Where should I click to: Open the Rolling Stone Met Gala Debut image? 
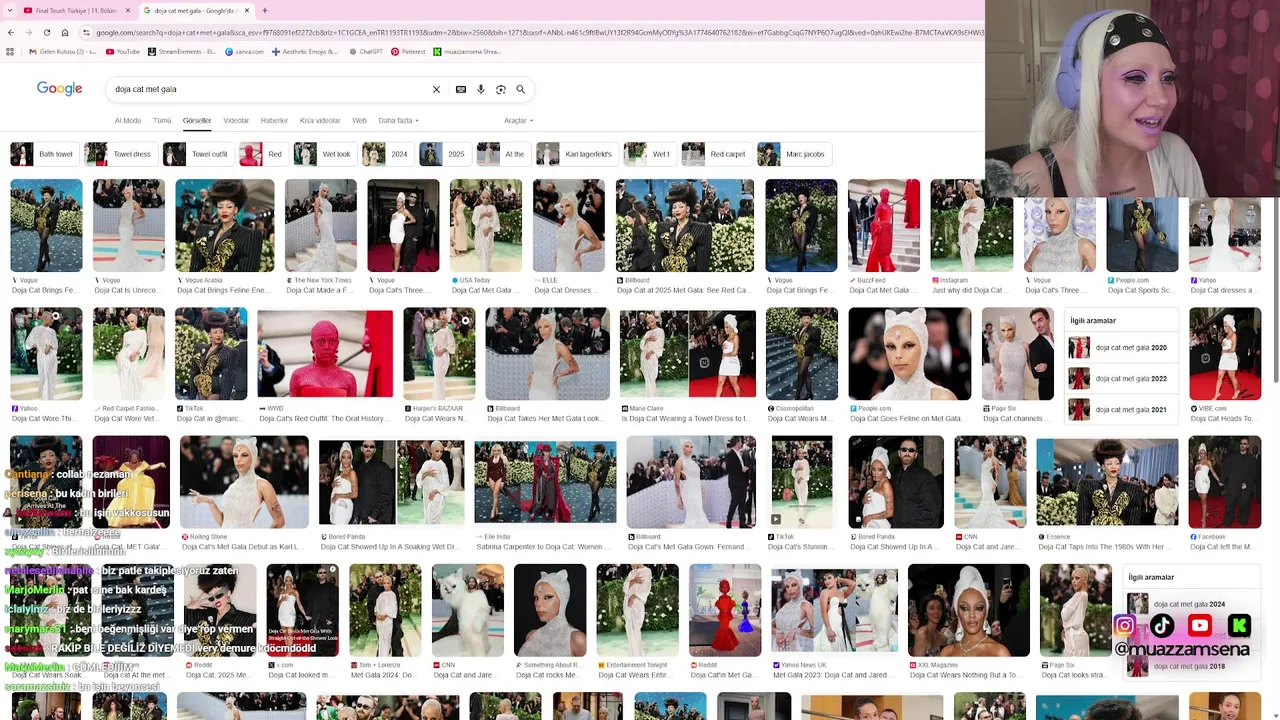tap(244, 482)
